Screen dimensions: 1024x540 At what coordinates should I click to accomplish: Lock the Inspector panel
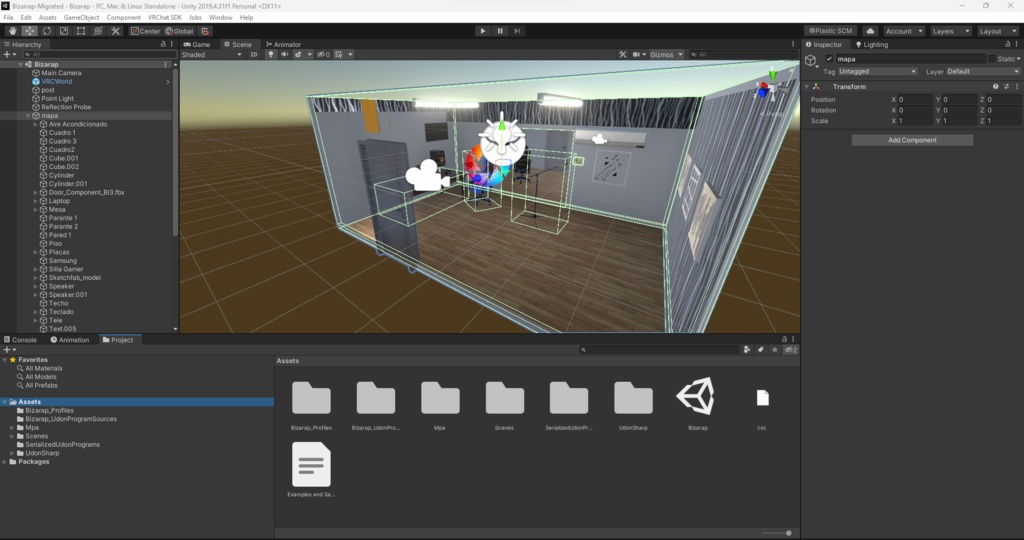[x=1008, y=44]
